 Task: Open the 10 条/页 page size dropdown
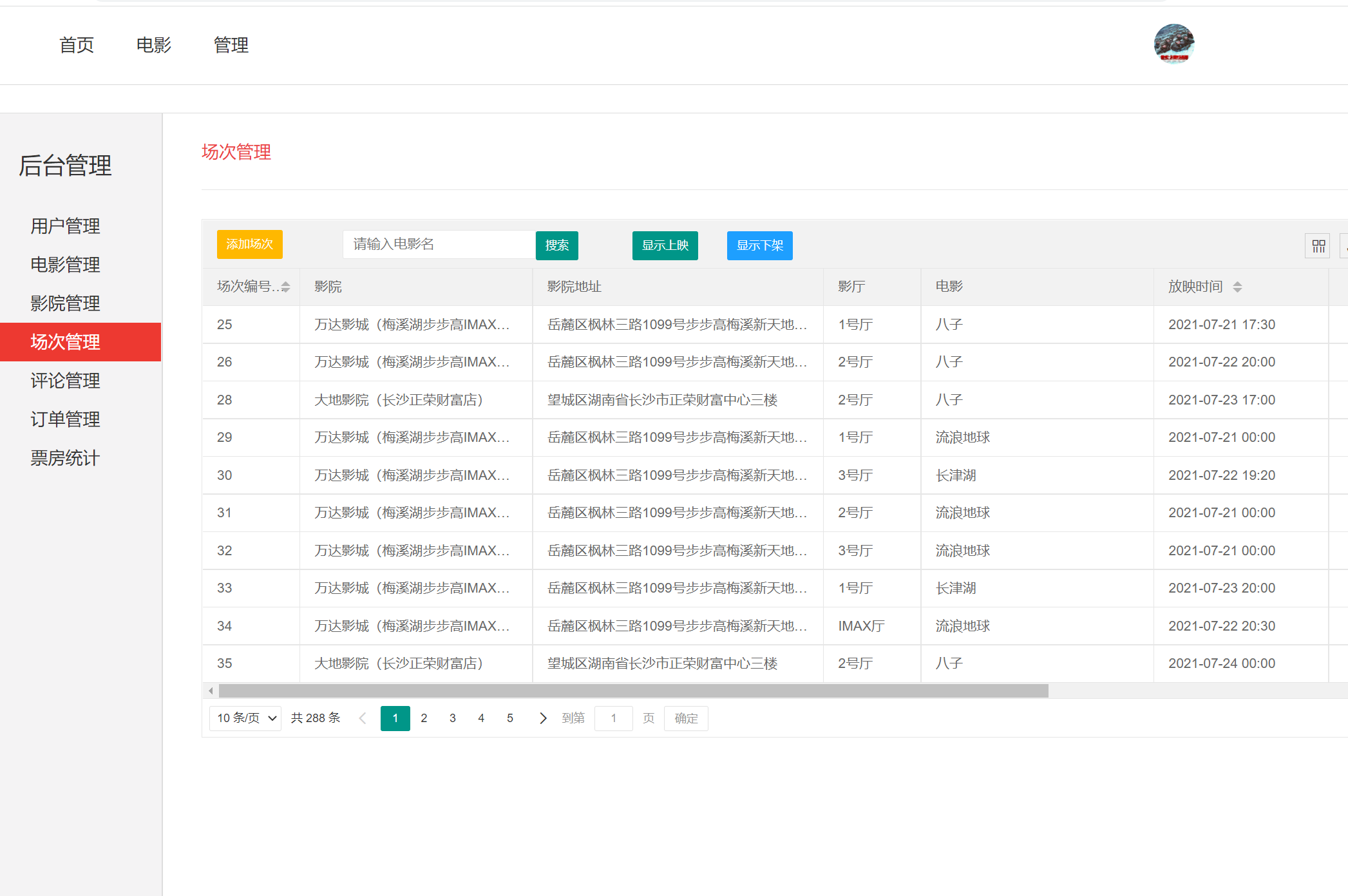(x=245, y=718)
